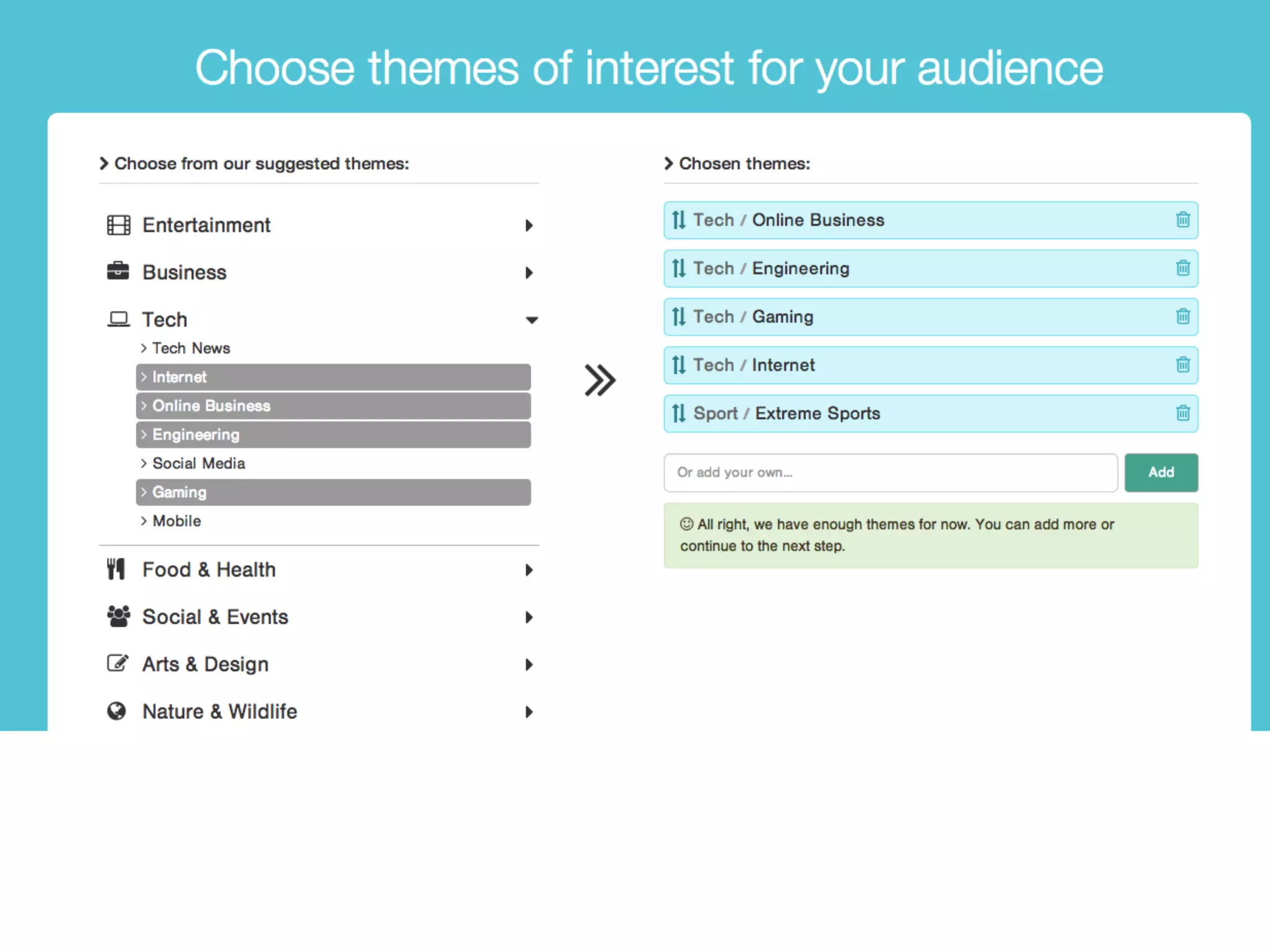This screenshot has height=952, width=1270.
Task: Open the Nature & Wildlife category
Action: pyautogui.click(x=318, y=712)
